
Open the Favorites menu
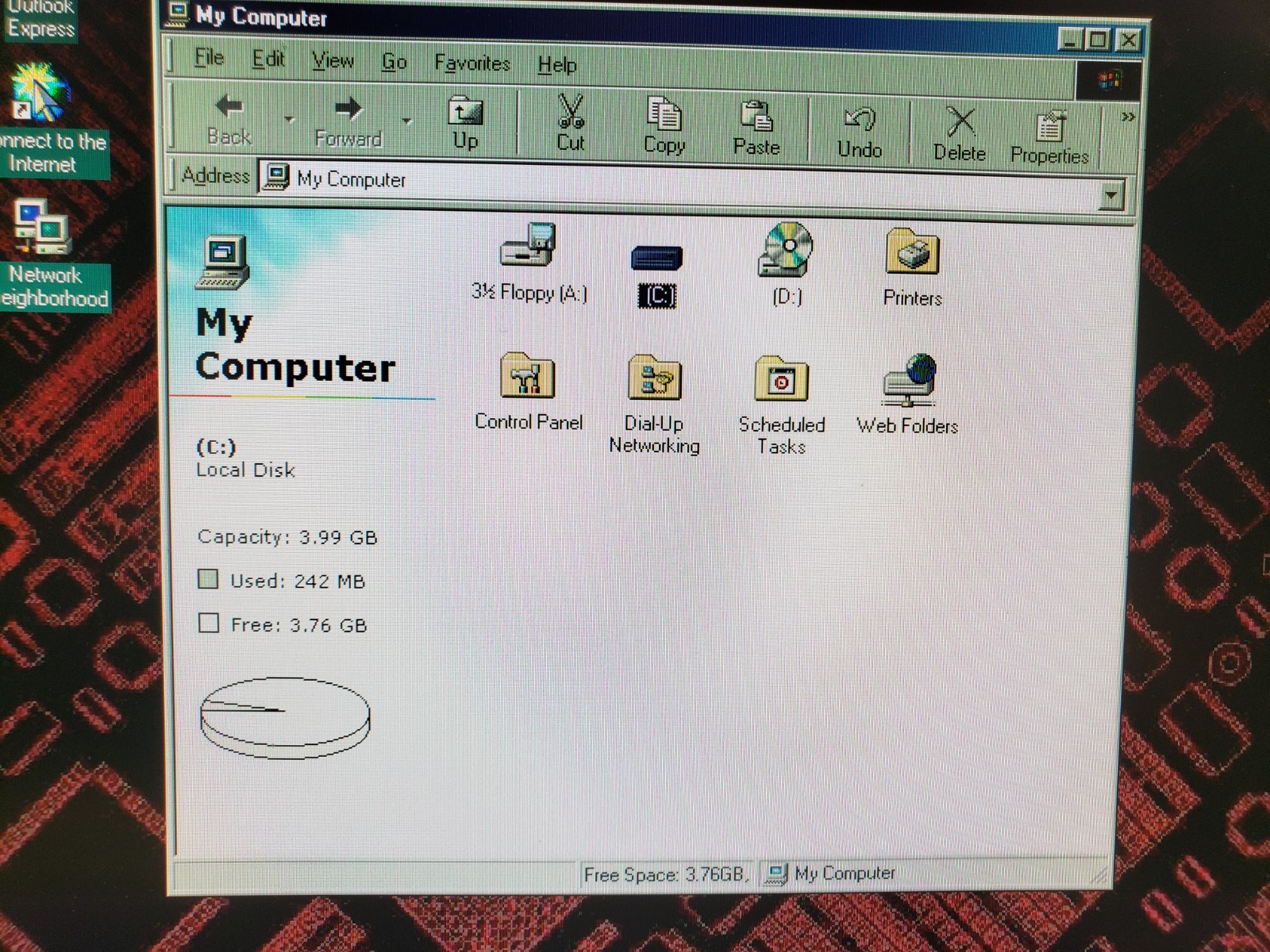472,63
